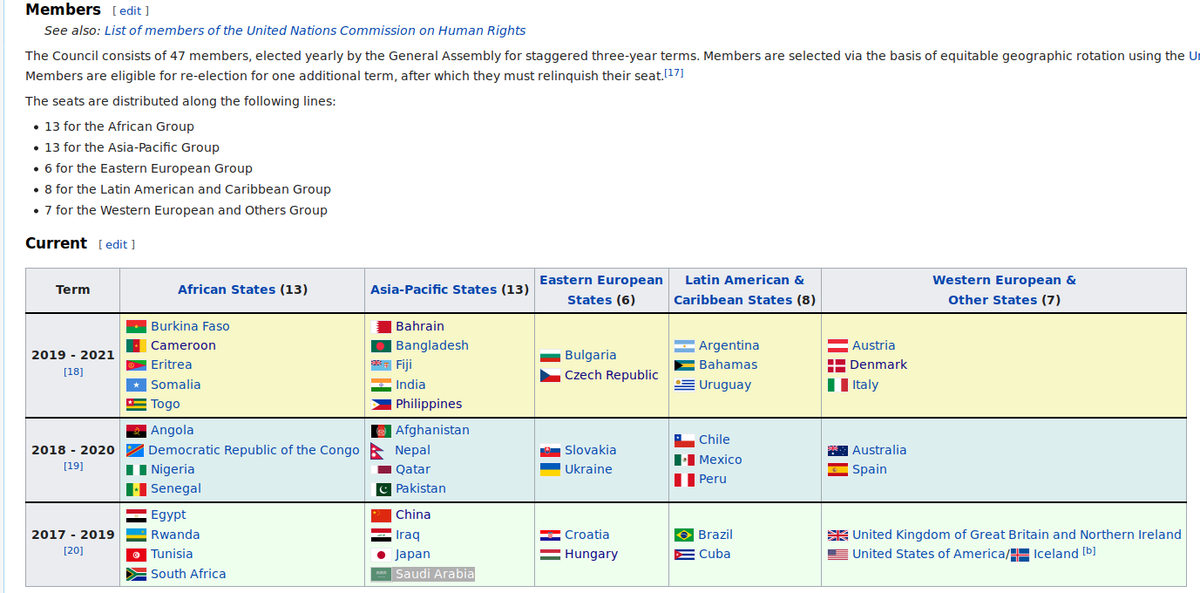Image resolution: width=1200 pixels, height=593 pixels.
Task: Click the Bulgaria flag icon
Action: [x=550, y=355]
